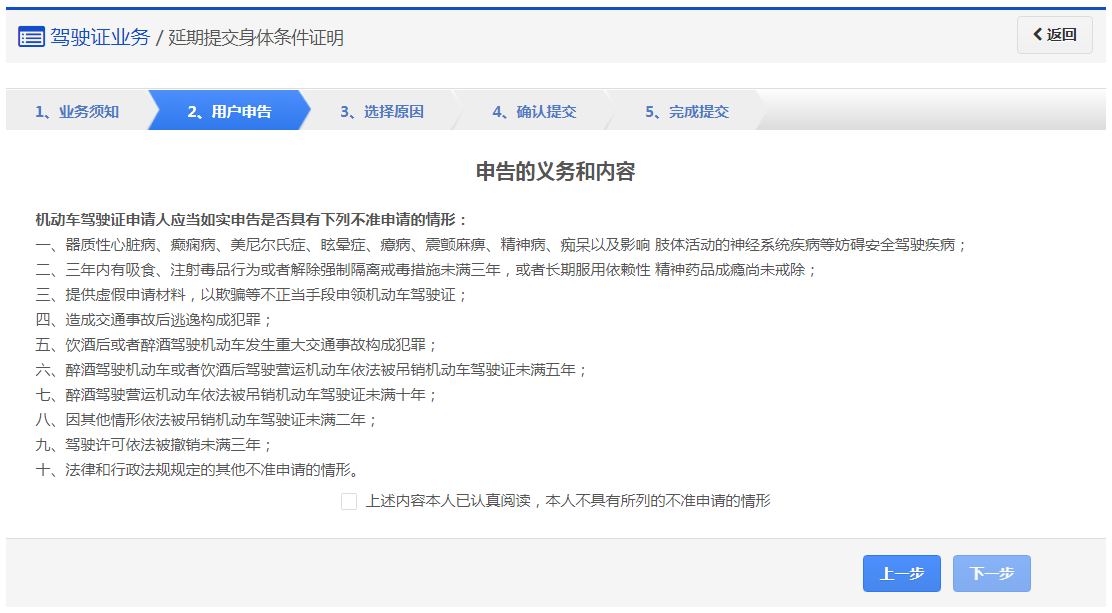Viewport: 1112px width, 613px height.
Task: Tick the 上述内容本人已认真阅读 checkbox
Action: 349,502
